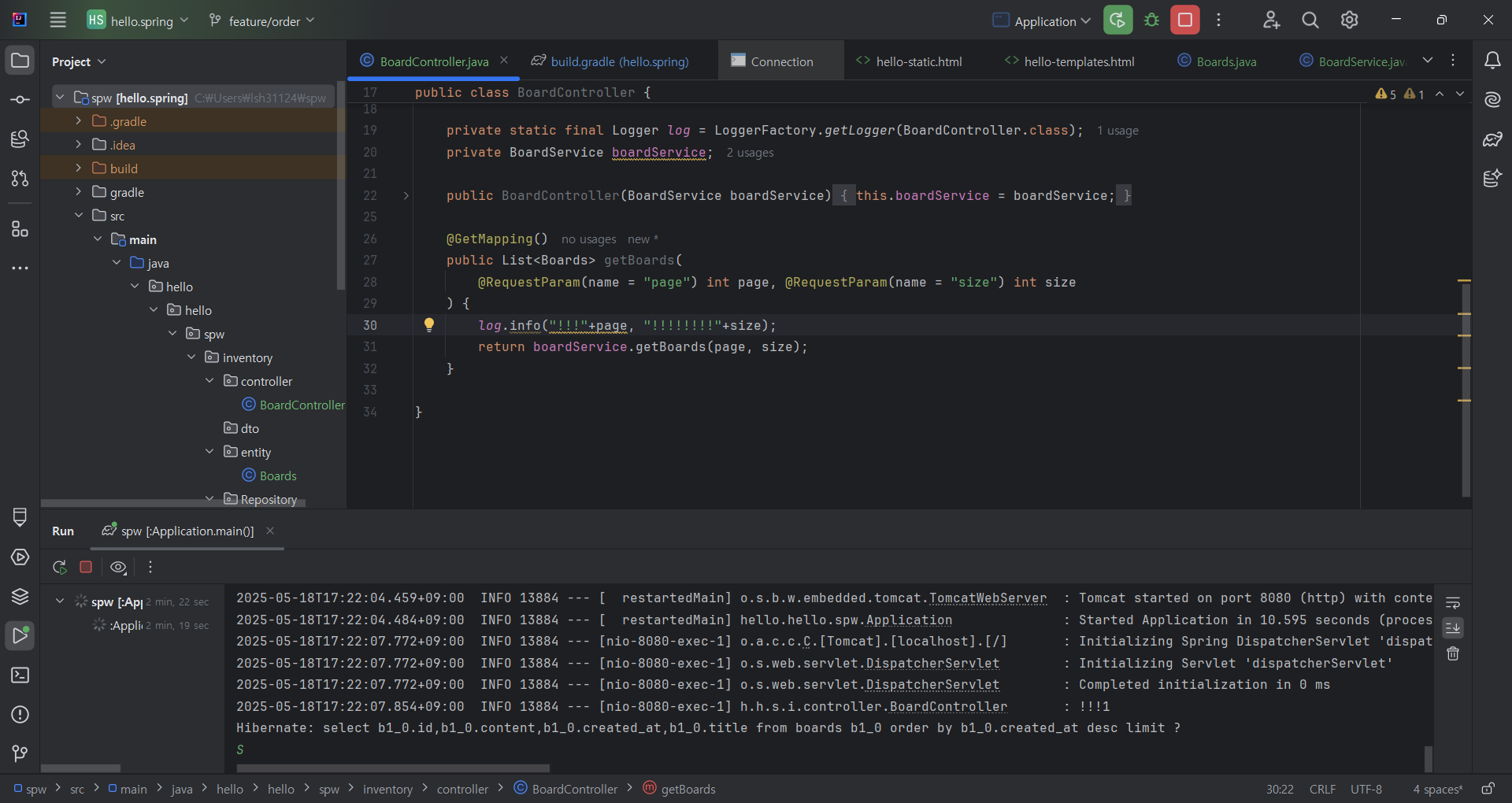Click the intention lightbulb on line 30
This screenshot has height=803, width=1512.
point(429,325)
